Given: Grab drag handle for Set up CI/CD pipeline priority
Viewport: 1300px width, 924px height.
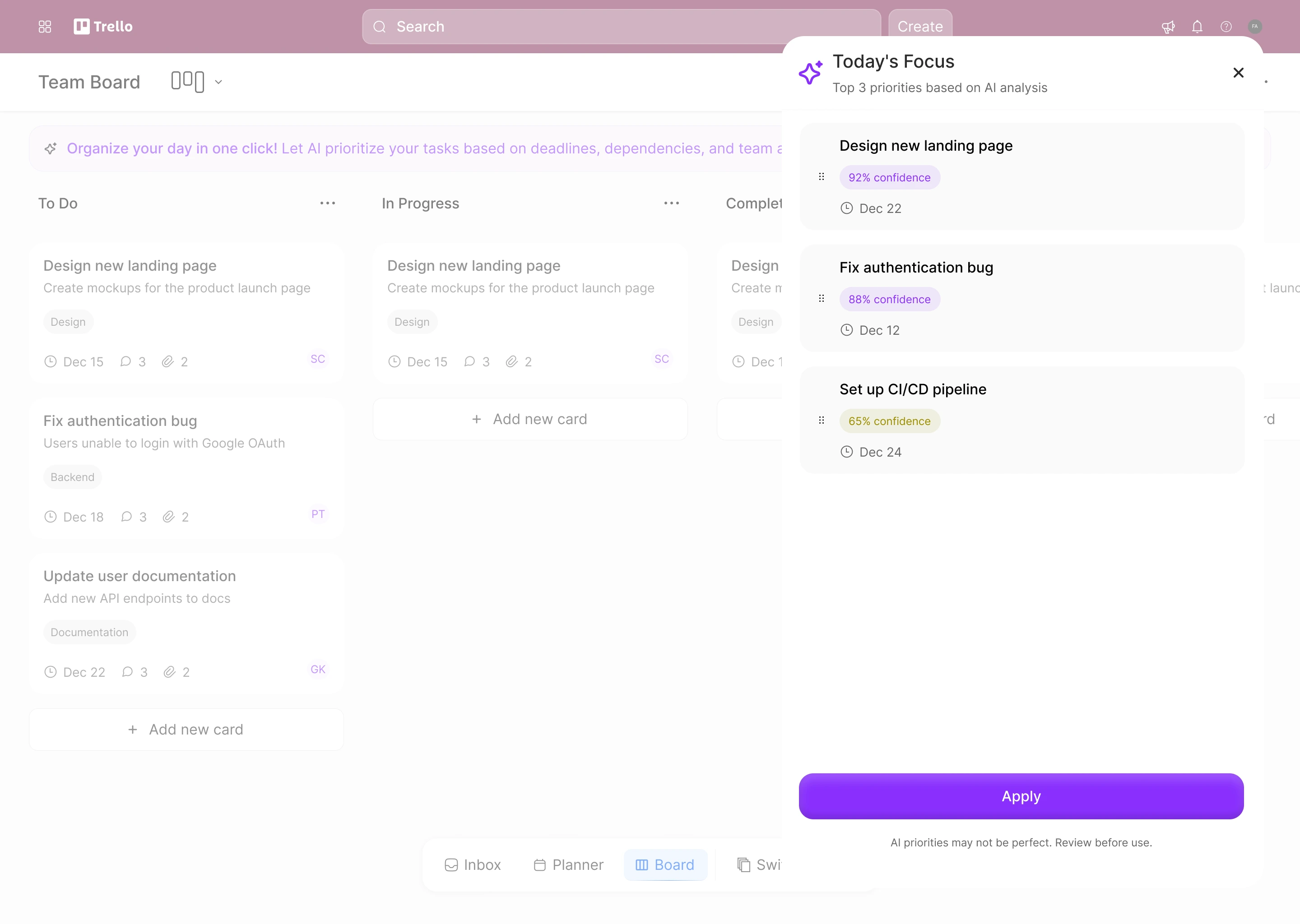Looking at the screenshot, I should (x=822, y=420).
